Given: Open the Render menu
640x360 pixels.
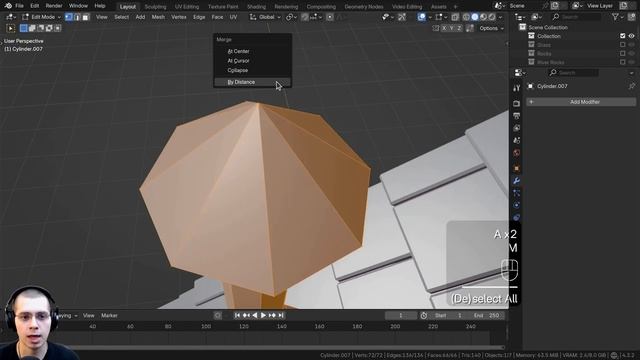Looking at the screenshot, I should [x=54, y=6].
